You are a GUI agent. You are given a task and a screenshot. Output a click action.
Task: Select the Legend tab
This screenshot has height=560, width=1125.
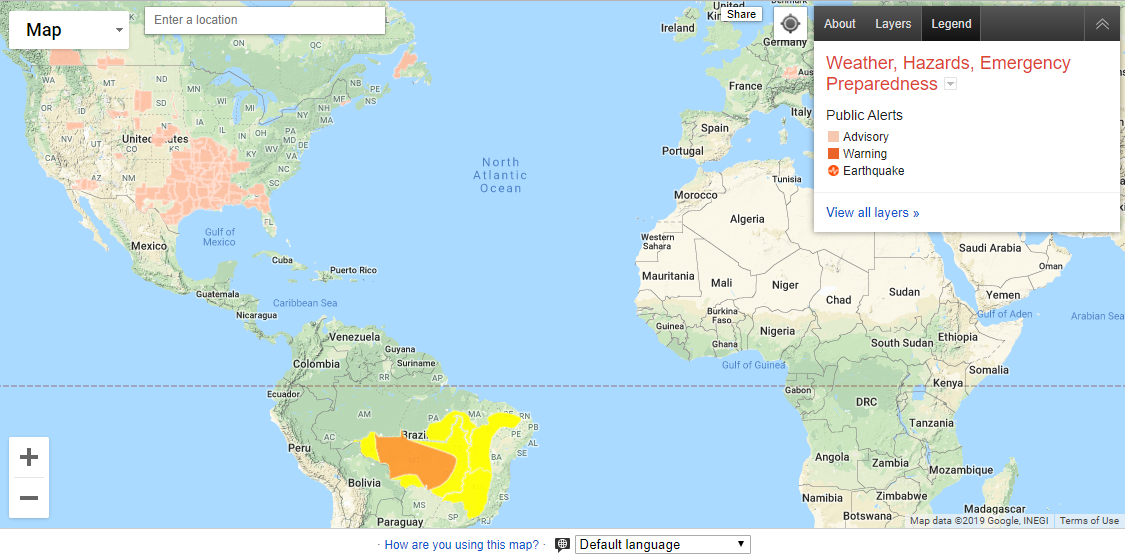pos(951,24)
